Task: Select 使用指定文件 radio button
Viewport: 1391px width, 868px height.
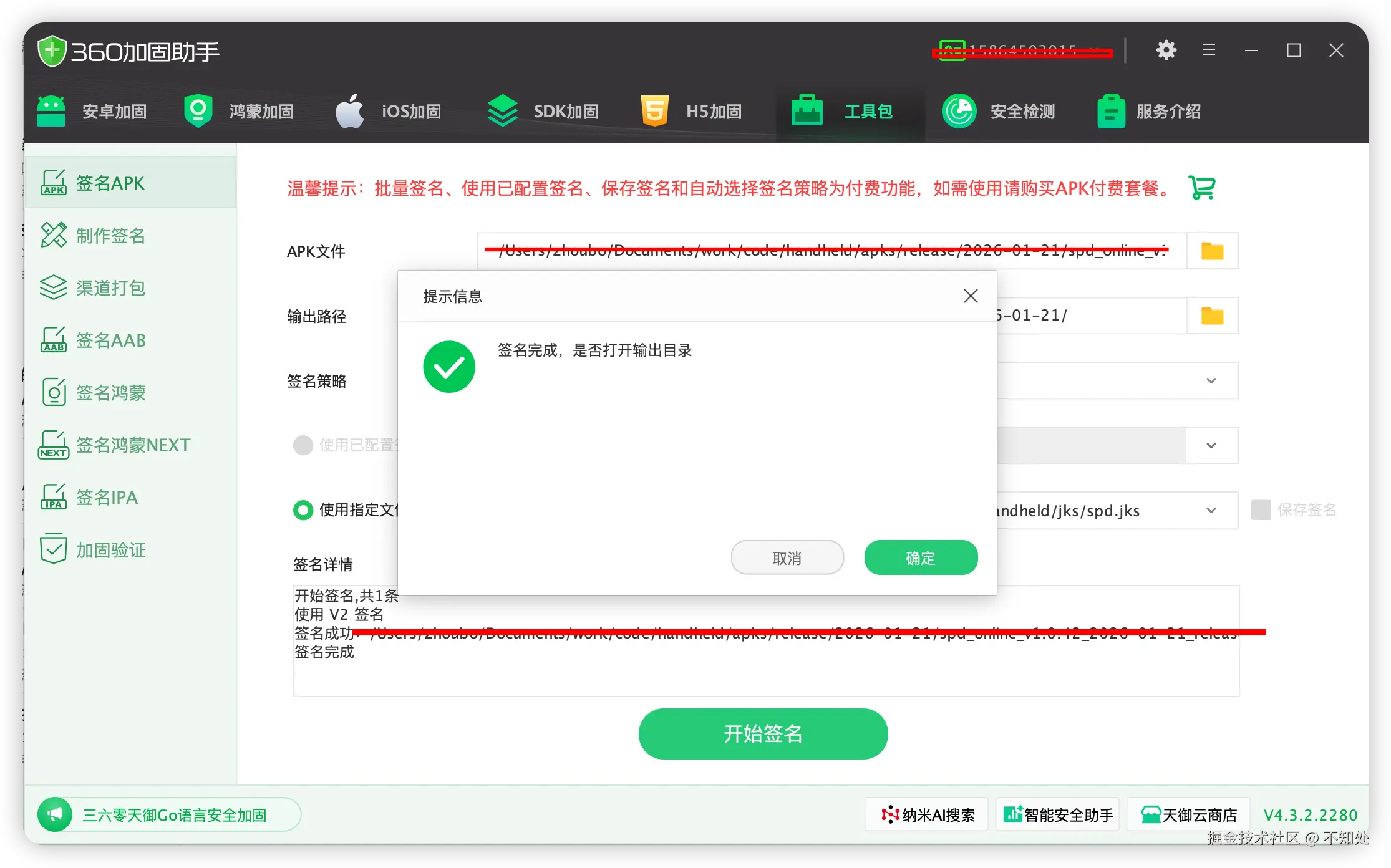Action: click(303, 510)
